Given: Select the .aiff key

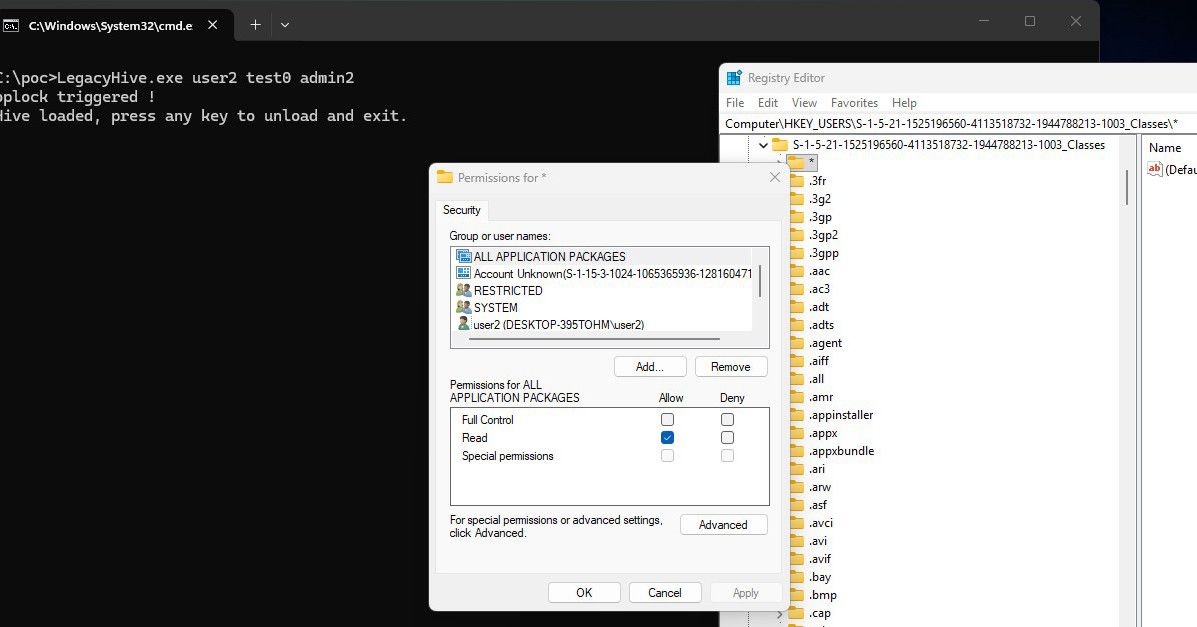Looking at the screenshot, I should click(819, 360).
